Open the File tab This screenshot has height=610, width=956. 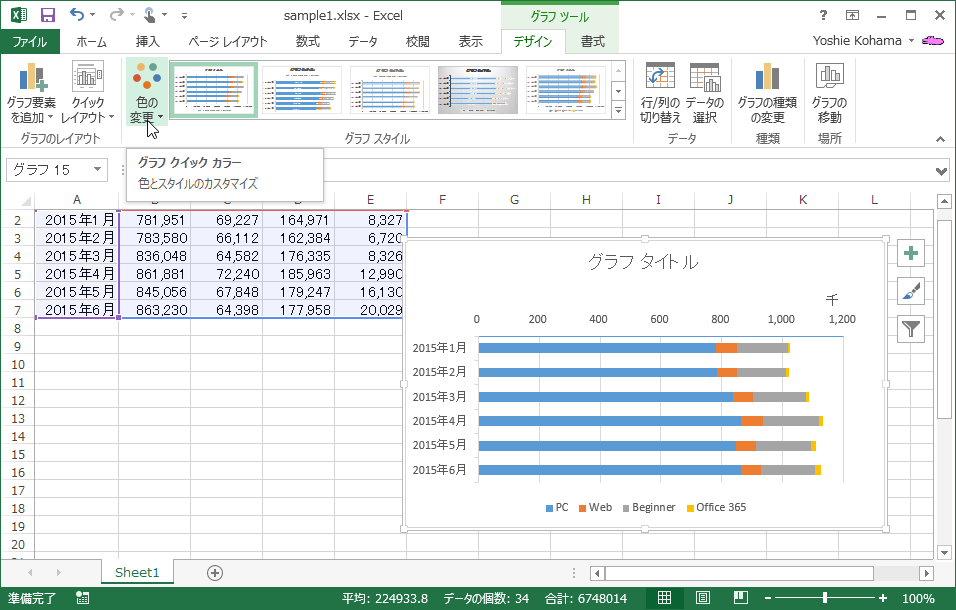coord(30,41)
